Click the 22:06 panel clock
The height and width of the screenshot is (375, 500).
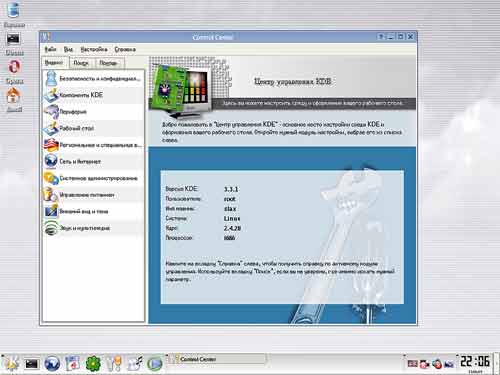coord(475,361)
